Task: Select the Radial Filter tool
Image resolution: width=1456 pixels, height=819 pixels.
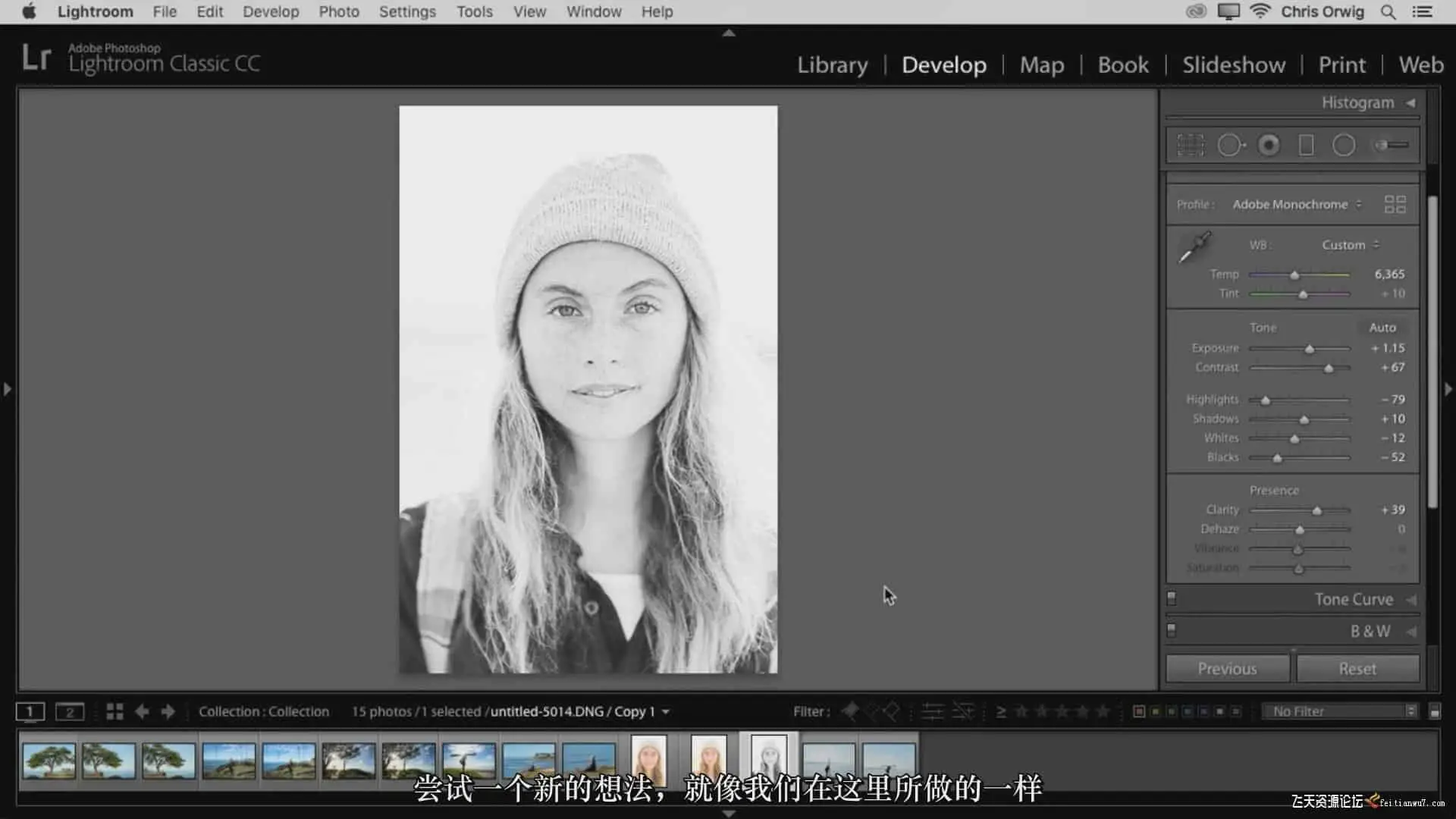Action: point(1344,145)
